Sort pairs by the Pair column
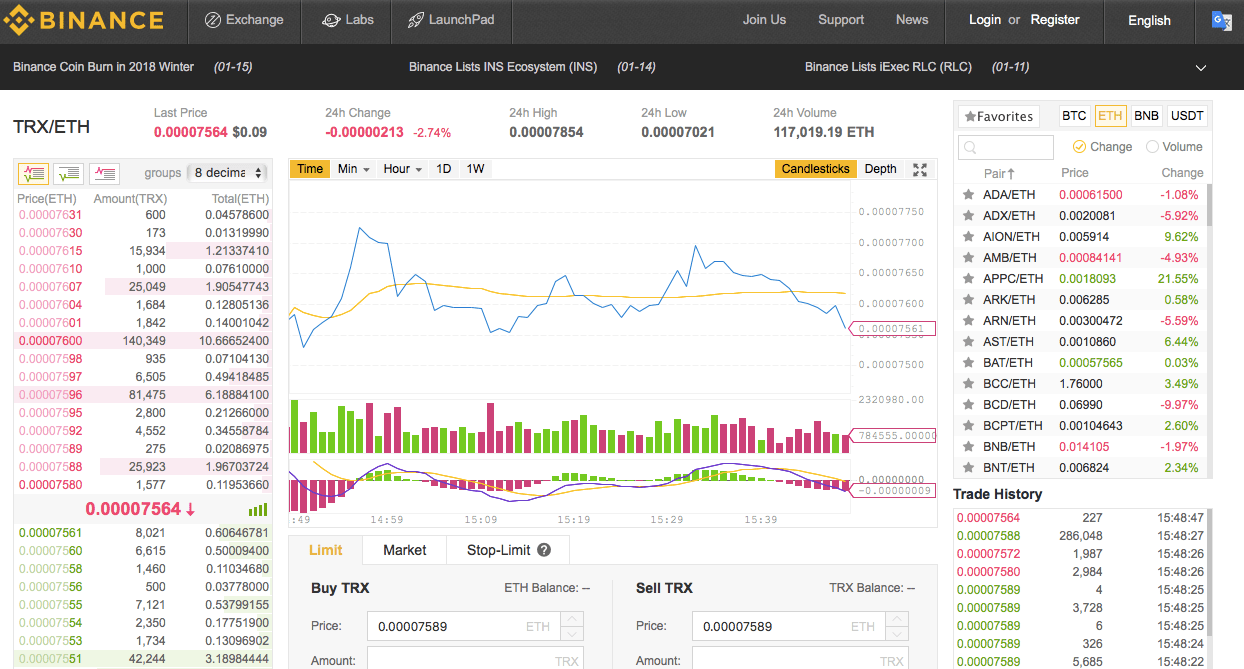This screenshot has height=669, width=1244. click(999, 173)
